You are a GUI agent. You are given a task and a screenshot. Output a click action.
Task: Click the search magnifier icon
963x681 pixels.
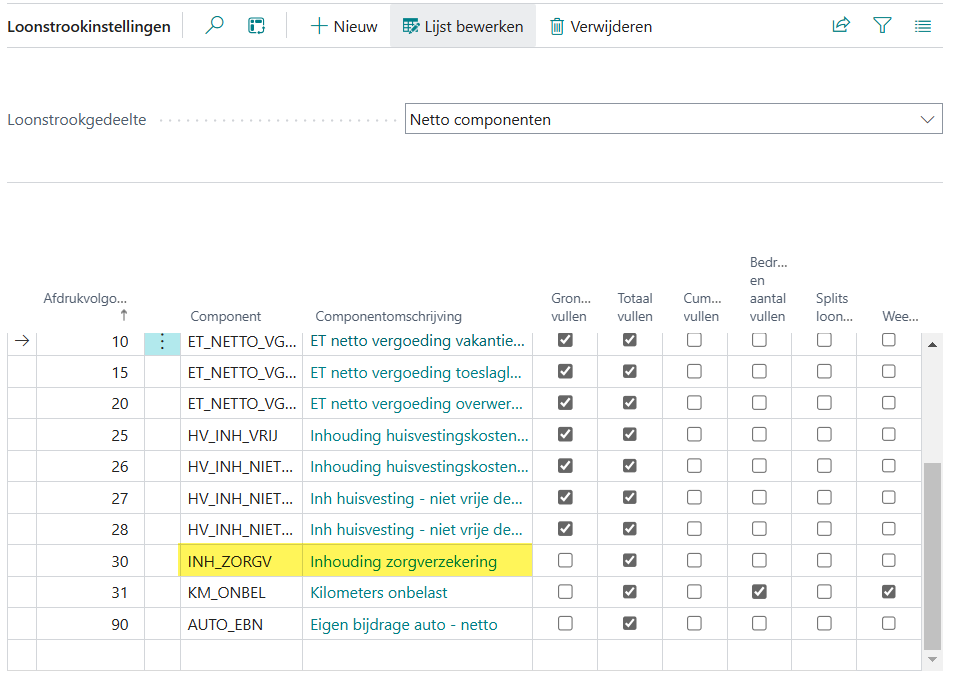tap(214, 26)
